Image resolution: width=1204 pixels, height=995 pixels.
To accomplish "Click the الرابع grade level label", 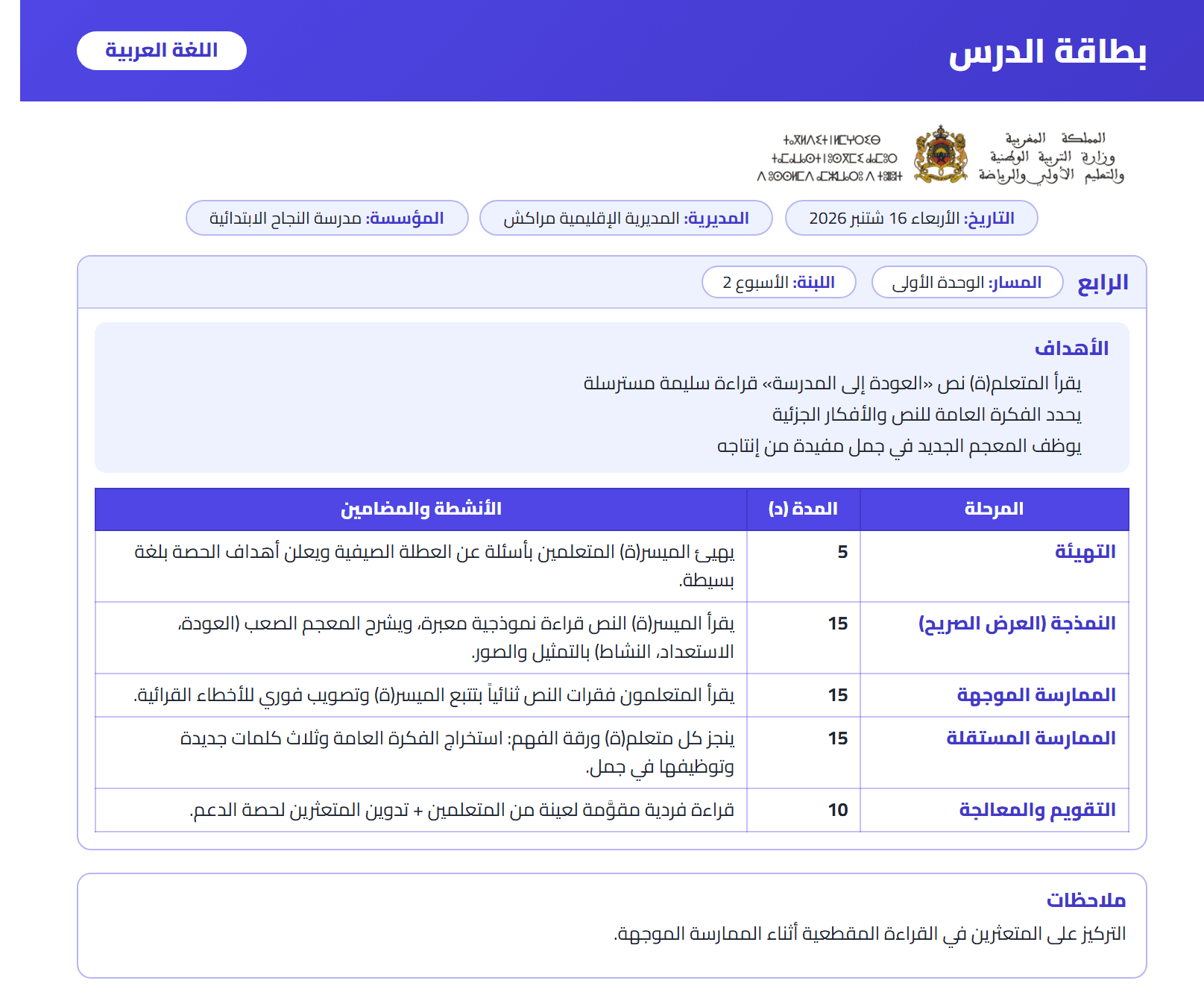I will click(1103, 283).
